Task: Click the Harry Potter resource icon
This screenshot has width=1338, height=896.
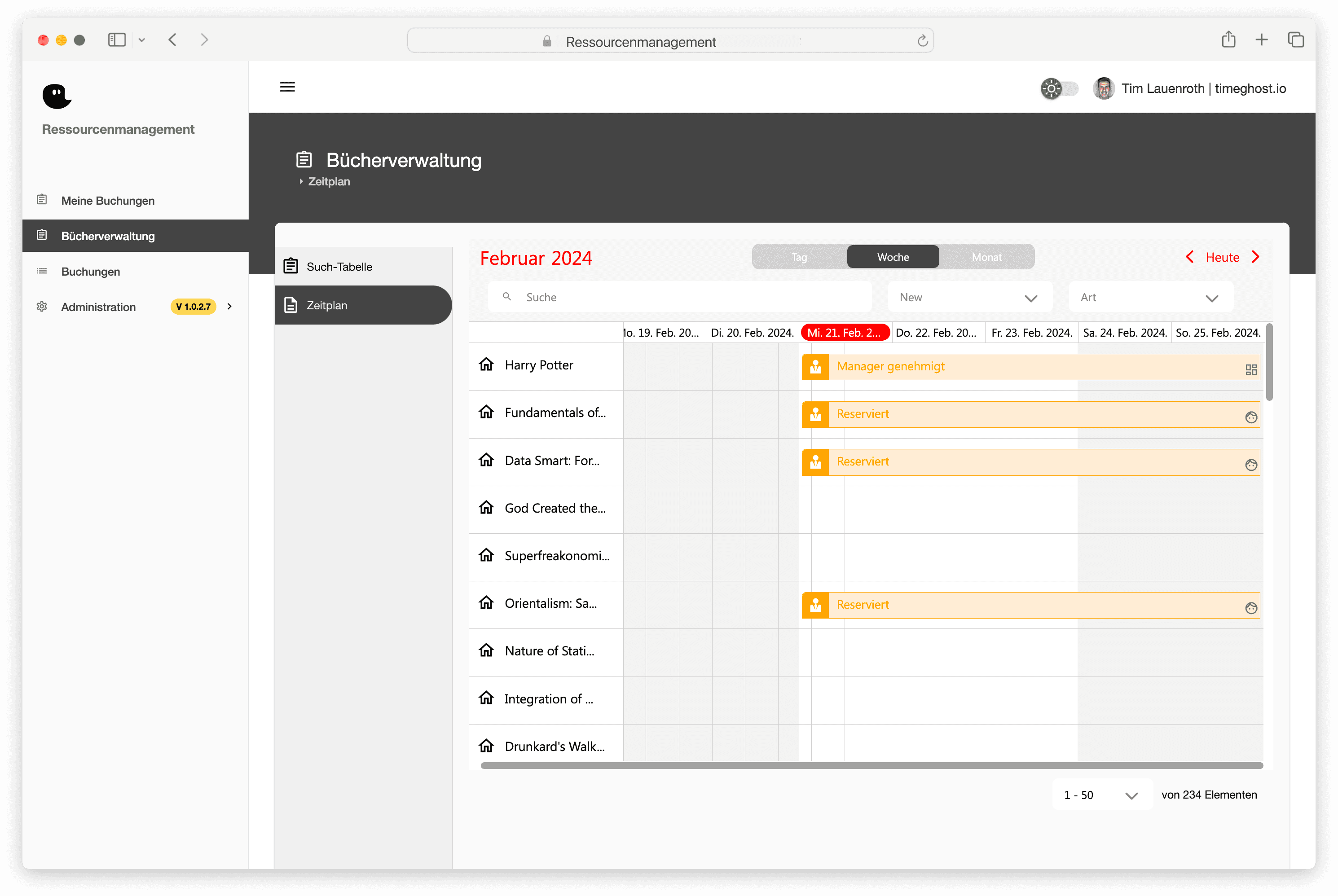Action: [x=486, y=365]
